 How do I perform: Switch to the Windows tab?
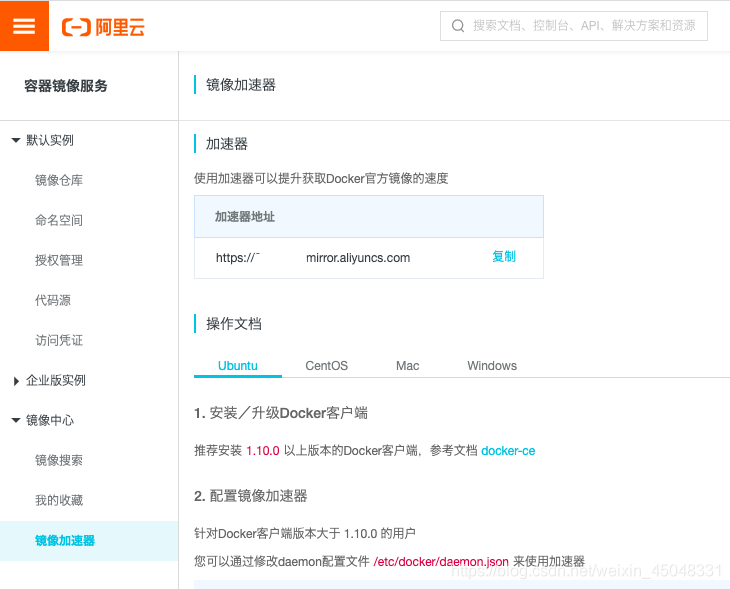[492, 366]
